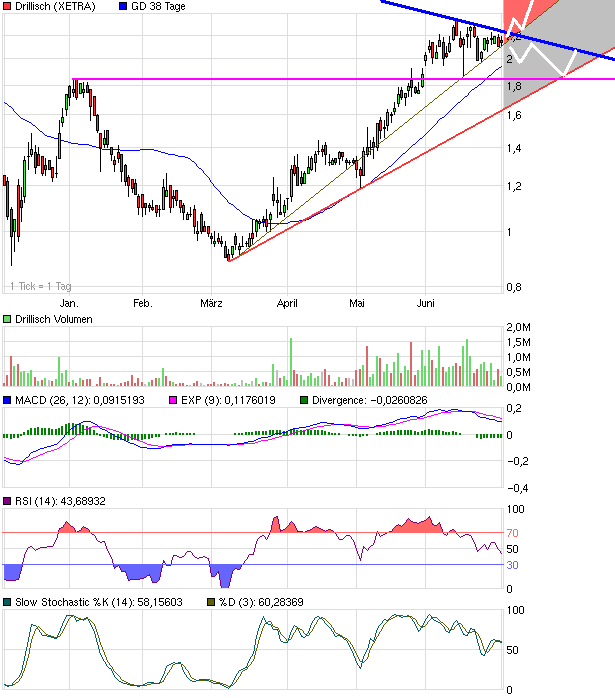Click the 'RSI (14): 43,68932' label
This screenshot has width=615, height=698.
pos(60,501)
